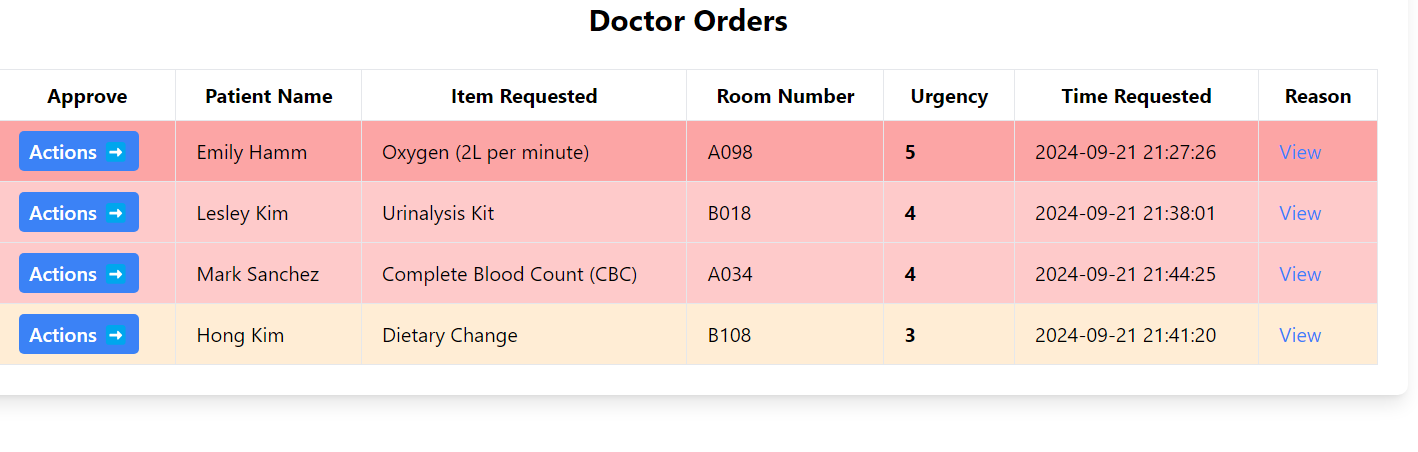This screenshot has width=1418, height=452.
Task: Click the arrow icon in Hong Kim's Actions button
Action: pyautogui.click(x=116, y=335)
